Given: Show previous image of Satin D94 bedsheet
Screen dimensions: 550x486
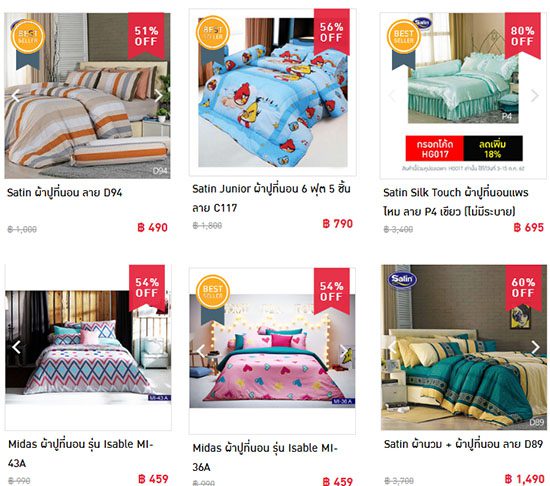Looking at the screenshot, I should tap(15, 95).
